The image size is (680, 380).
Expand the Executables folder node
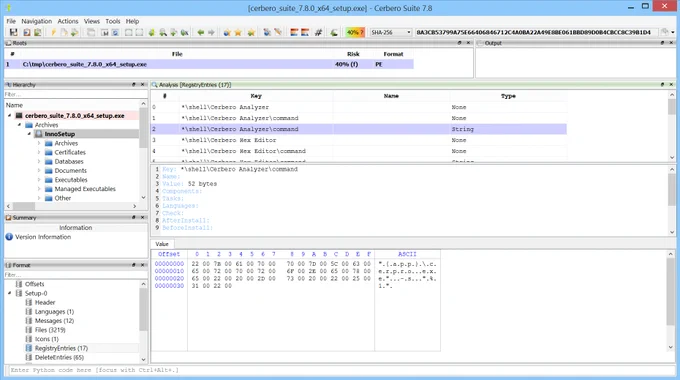(x=39, y=180)
